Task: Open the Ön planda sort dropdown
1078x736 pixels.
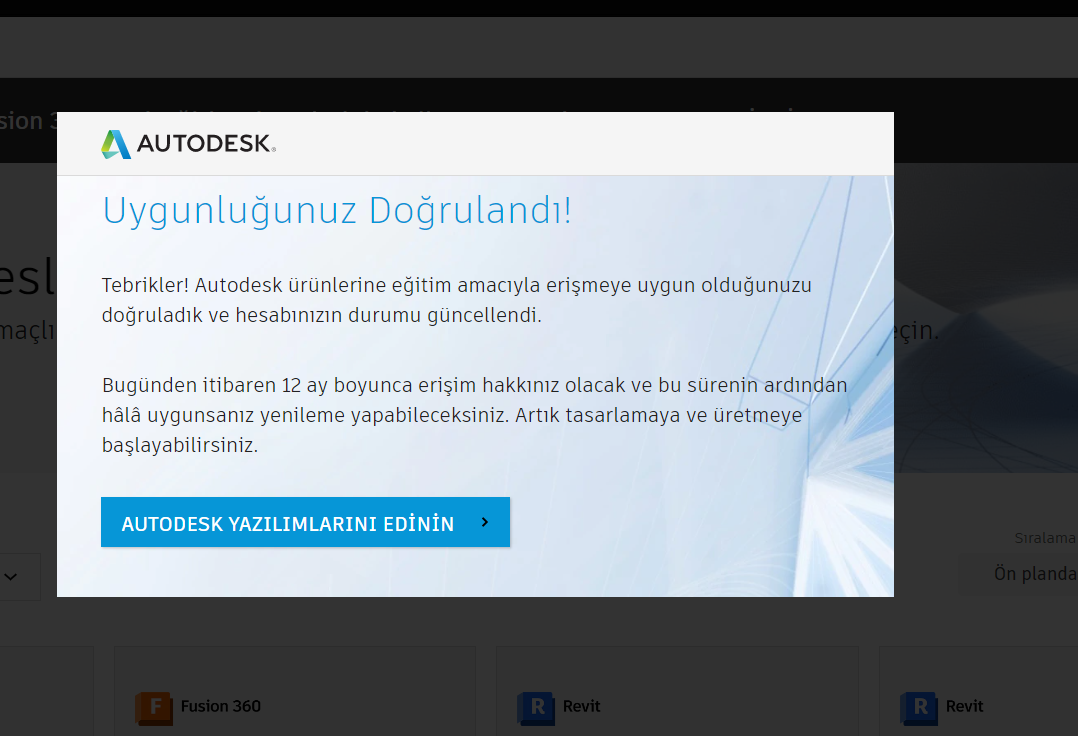Action: click(1018, 574)
